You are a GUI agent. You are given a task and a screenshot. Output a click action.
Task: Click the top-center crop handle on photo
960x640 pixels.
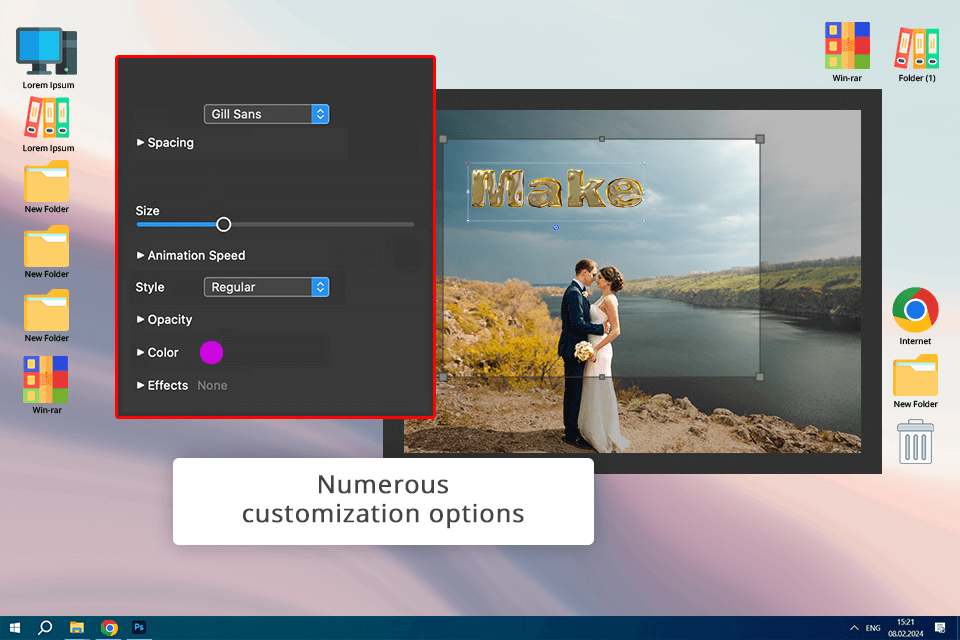[x=602, y=139]
